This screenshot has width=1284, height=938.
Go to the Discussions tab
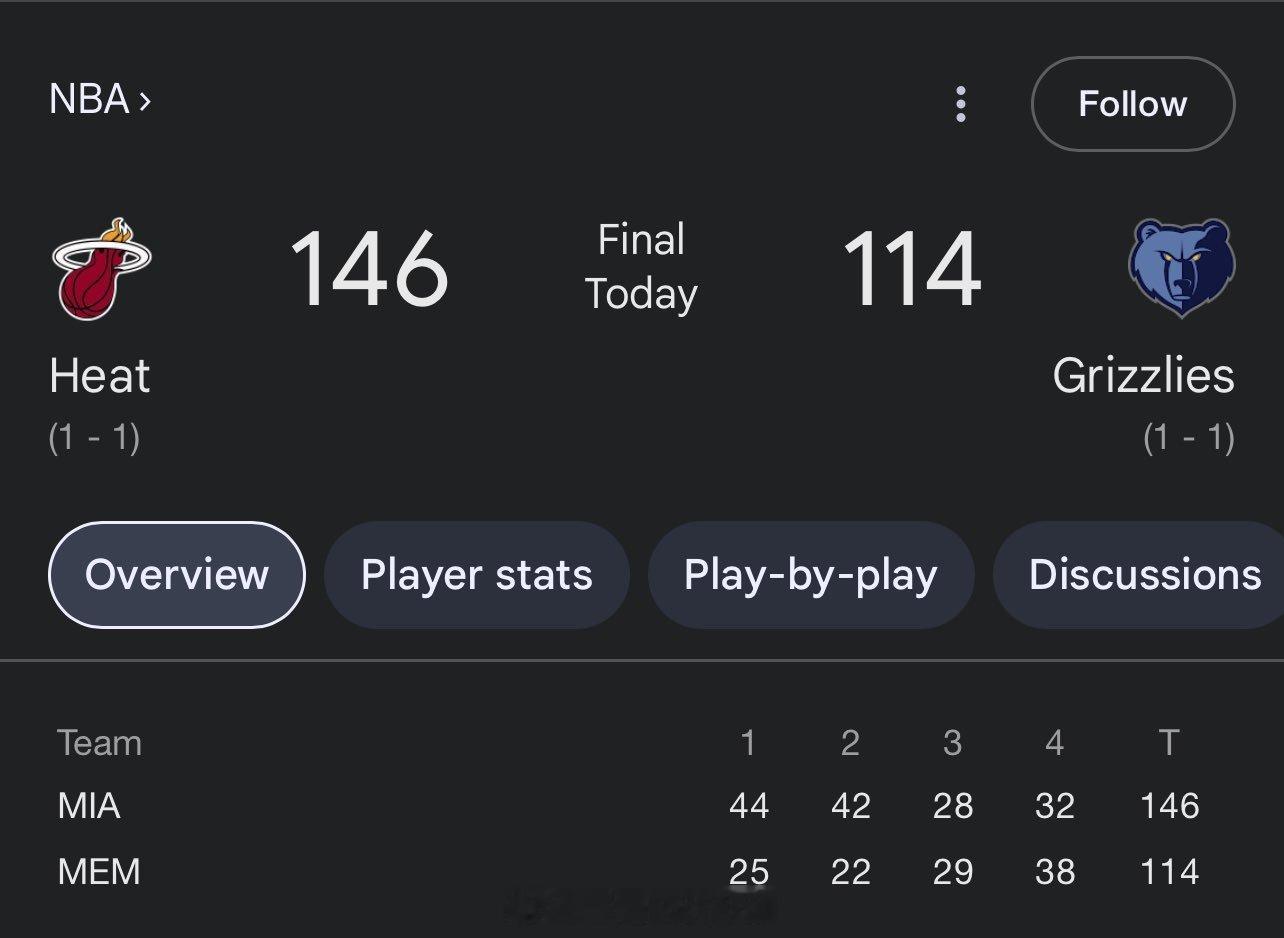(x=1144, y=575)
